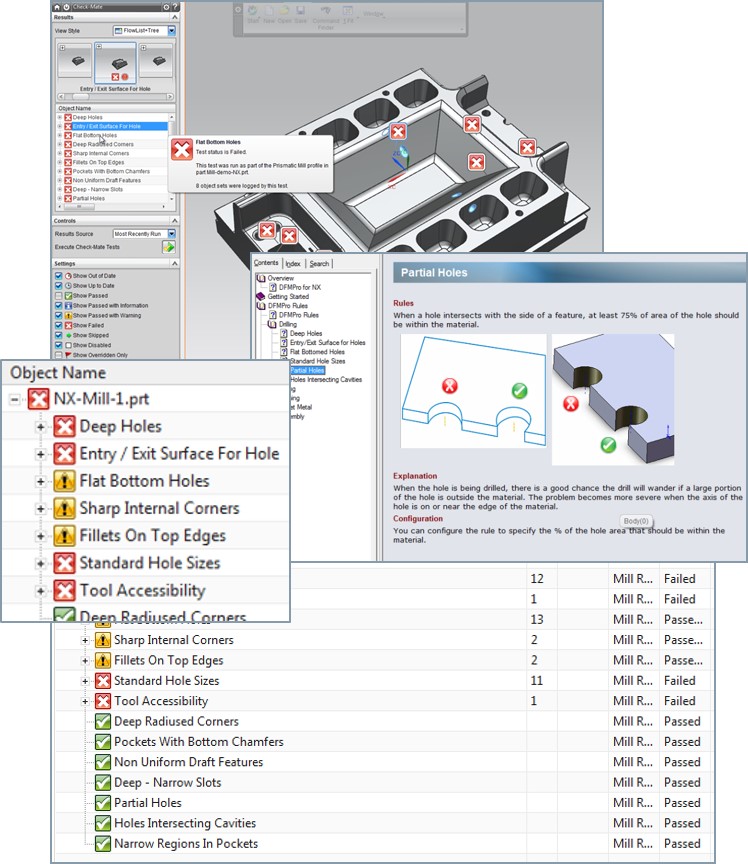The image size is (748, 864).
Task: Click thumbnail strip right scroll arrow
Action: pyautogui.click(x=170, y=96)
